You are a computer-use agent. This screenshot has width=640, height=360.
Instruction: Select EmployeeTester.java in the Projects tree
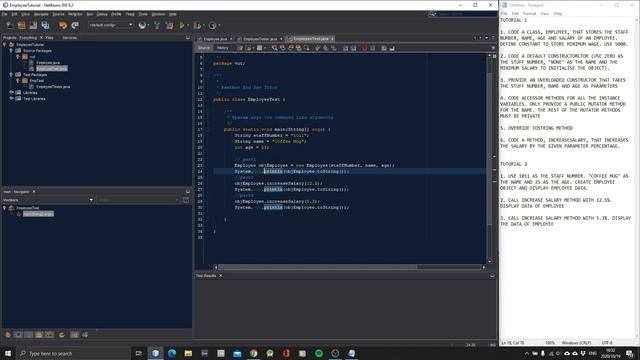tap(53, 87)
